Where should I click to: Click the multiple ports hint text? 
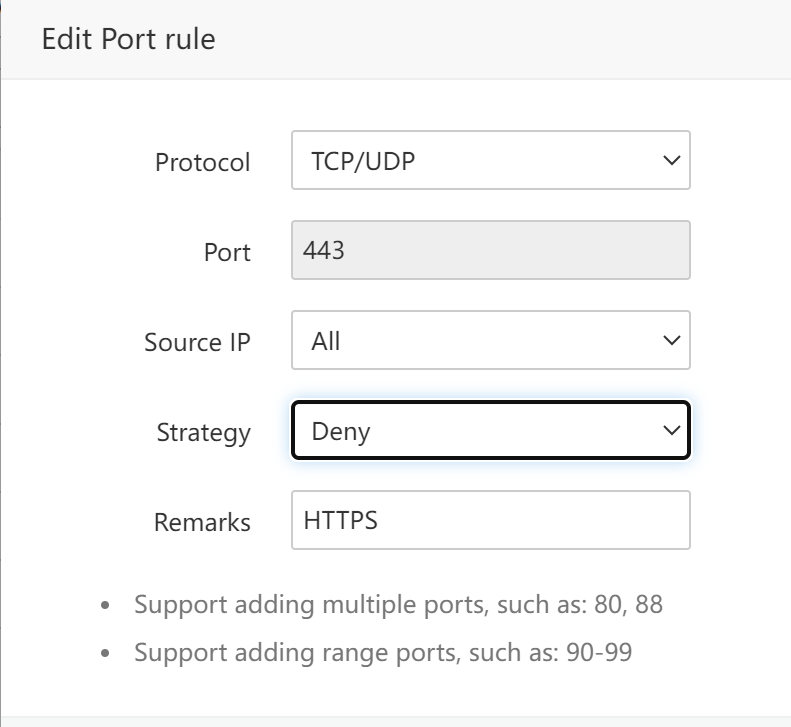coord(398,605)
